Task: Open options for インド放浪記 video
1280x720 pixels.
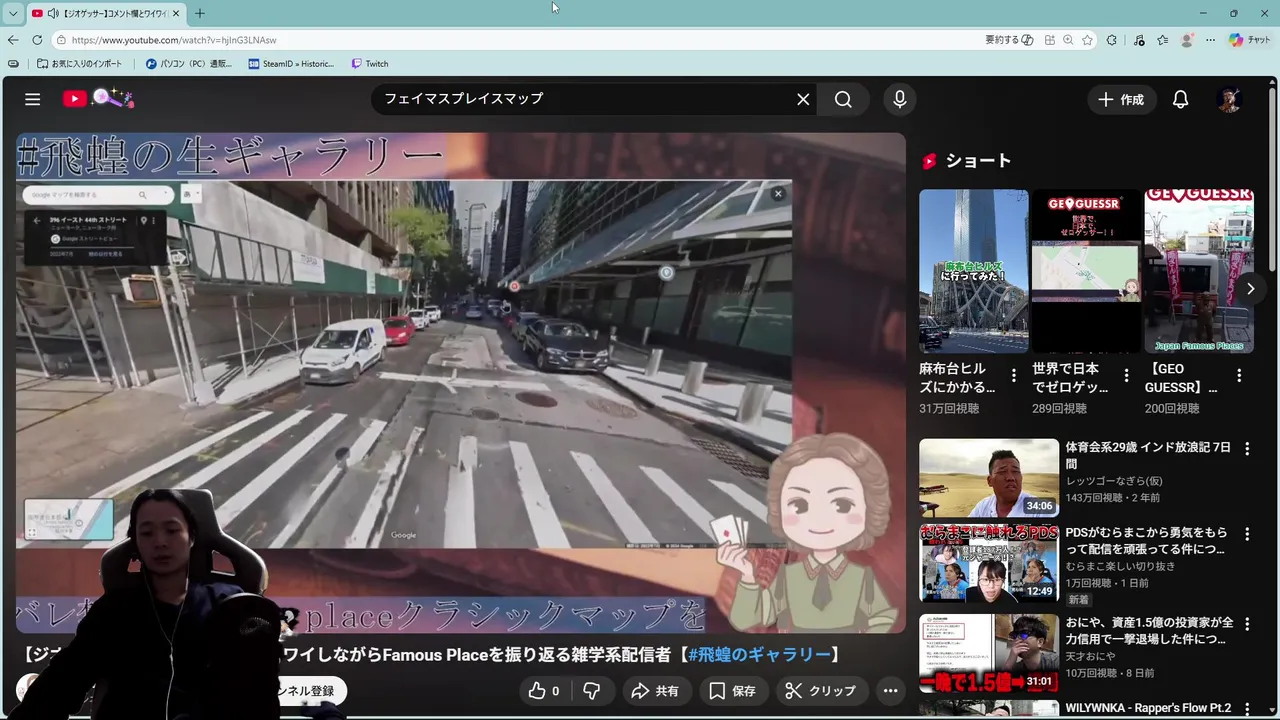Action: (1247, 449)
